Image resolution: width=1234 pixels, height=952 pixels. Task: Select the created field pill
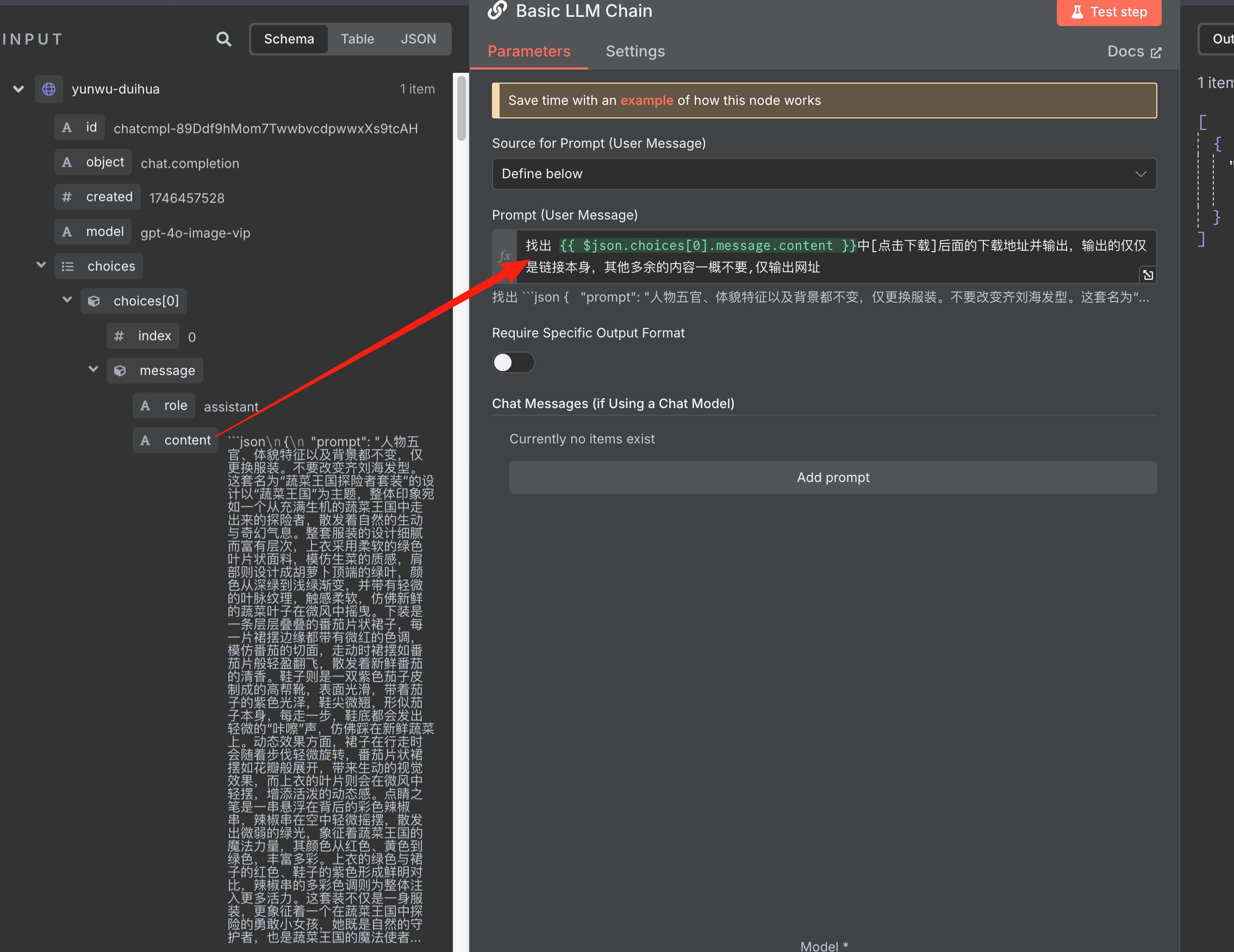(x=97, y=197)
